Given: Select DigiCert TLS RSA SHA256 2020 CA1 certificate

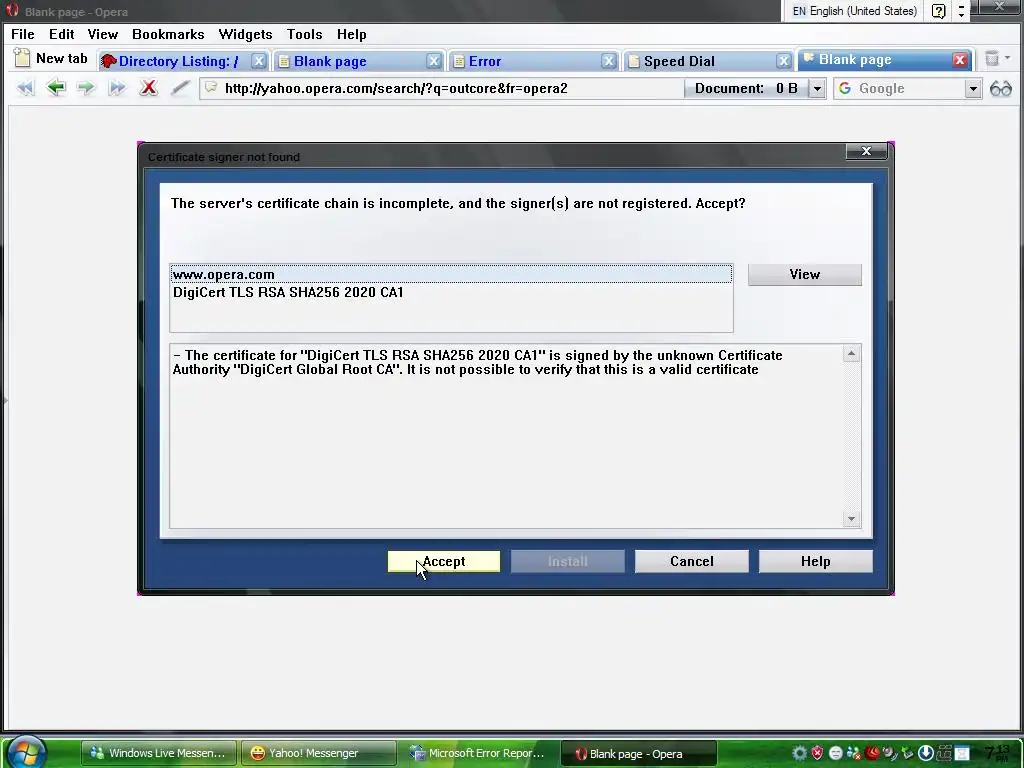Looking at the screenshot, I should [x=451, y=292].
